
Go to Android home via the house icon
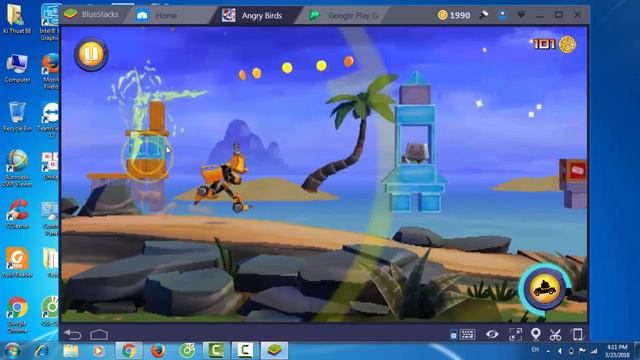(99, 334)
